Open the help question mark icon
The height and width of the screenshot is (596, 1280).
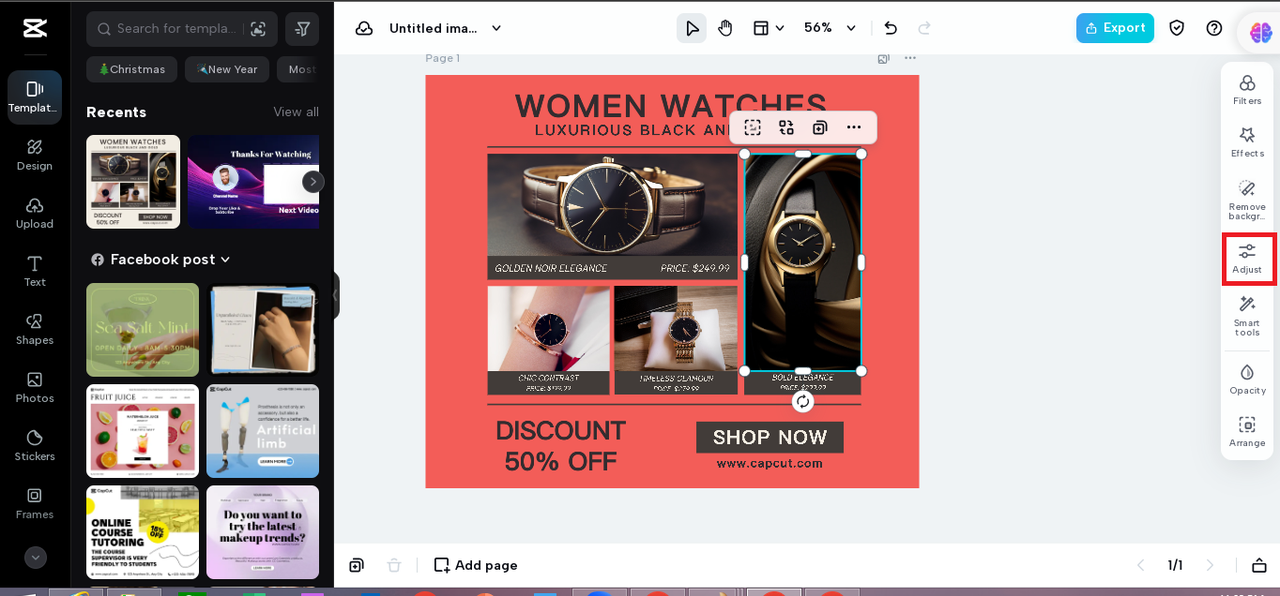coord(1214,28)
